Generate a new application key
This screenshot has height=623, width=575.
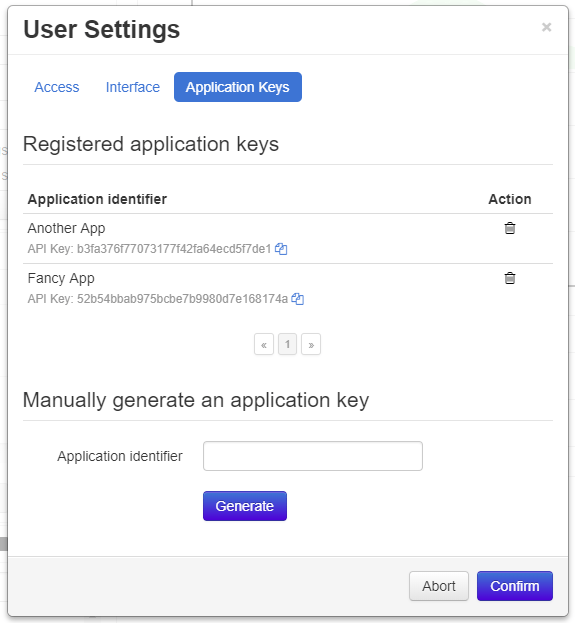tap(245, 506)
